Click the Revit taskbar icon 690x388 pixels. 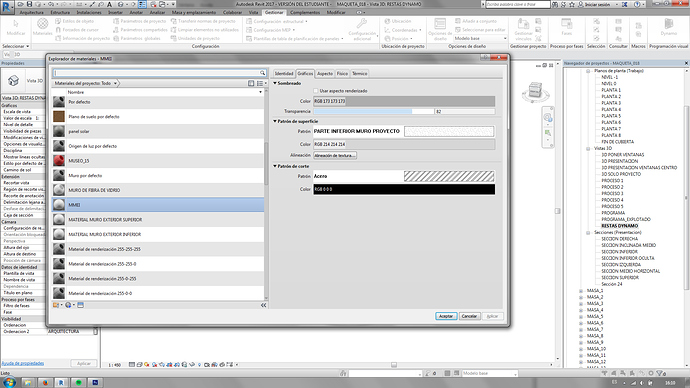point(61,382)
